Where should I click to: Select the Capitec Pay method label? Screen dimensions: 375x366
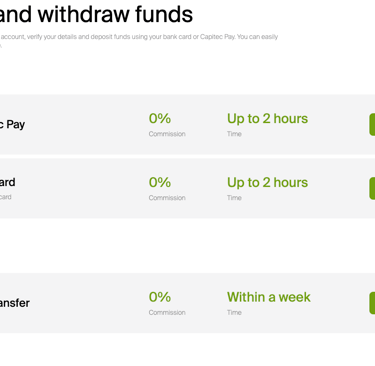[12, 125]
